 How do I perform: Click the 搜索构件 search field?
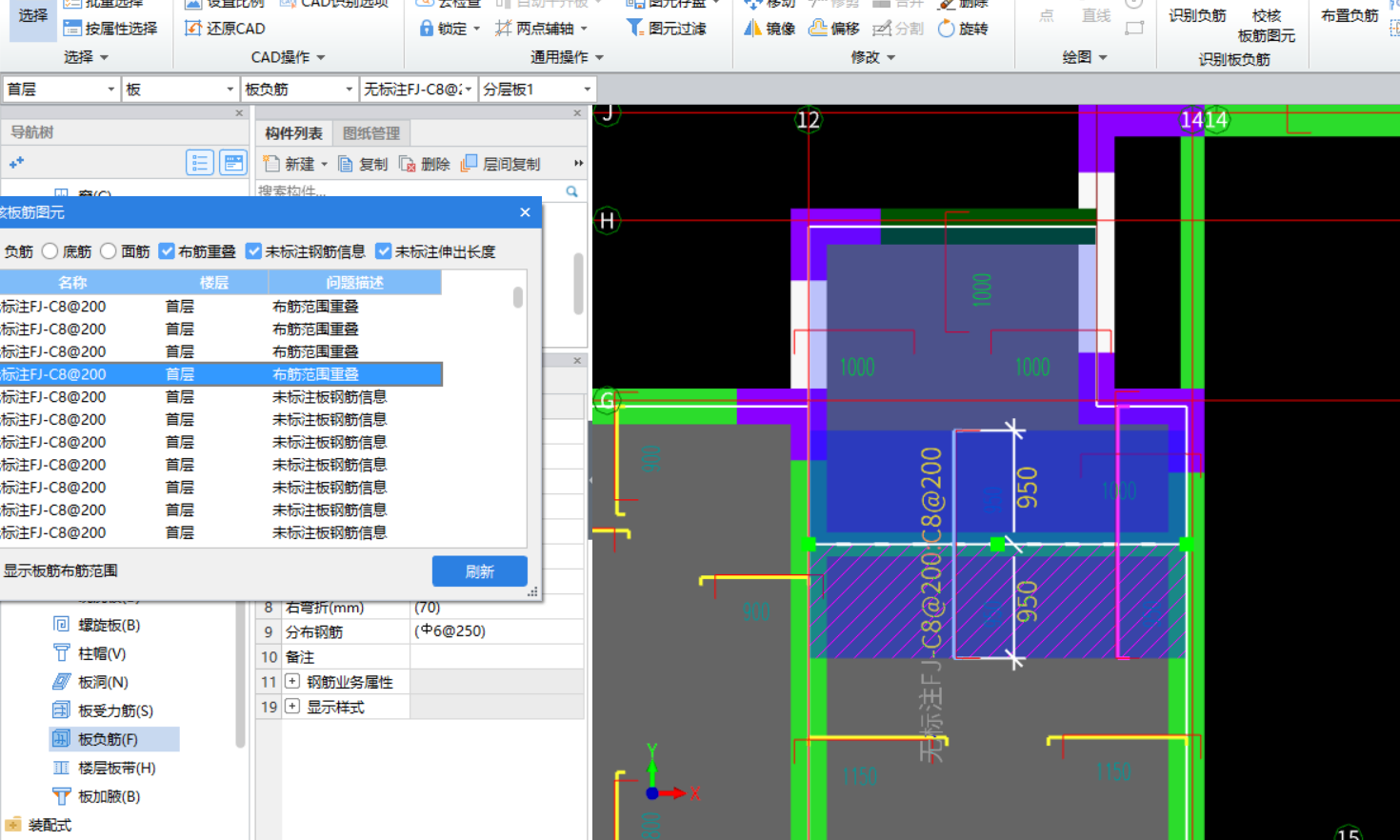pos(410,191)
